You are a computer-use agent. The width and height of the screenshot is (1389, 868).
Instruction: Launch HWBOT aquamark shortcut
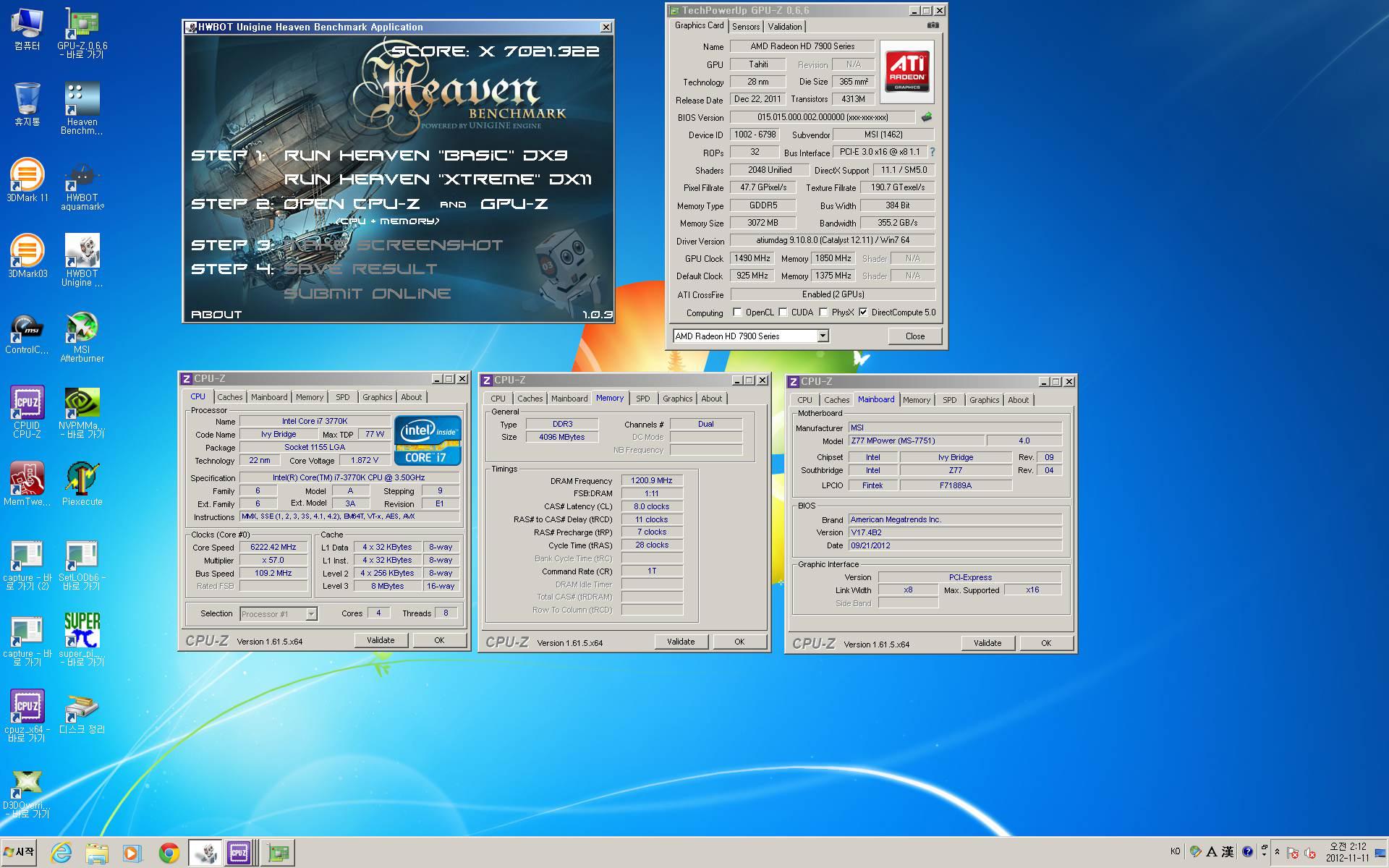82,185
